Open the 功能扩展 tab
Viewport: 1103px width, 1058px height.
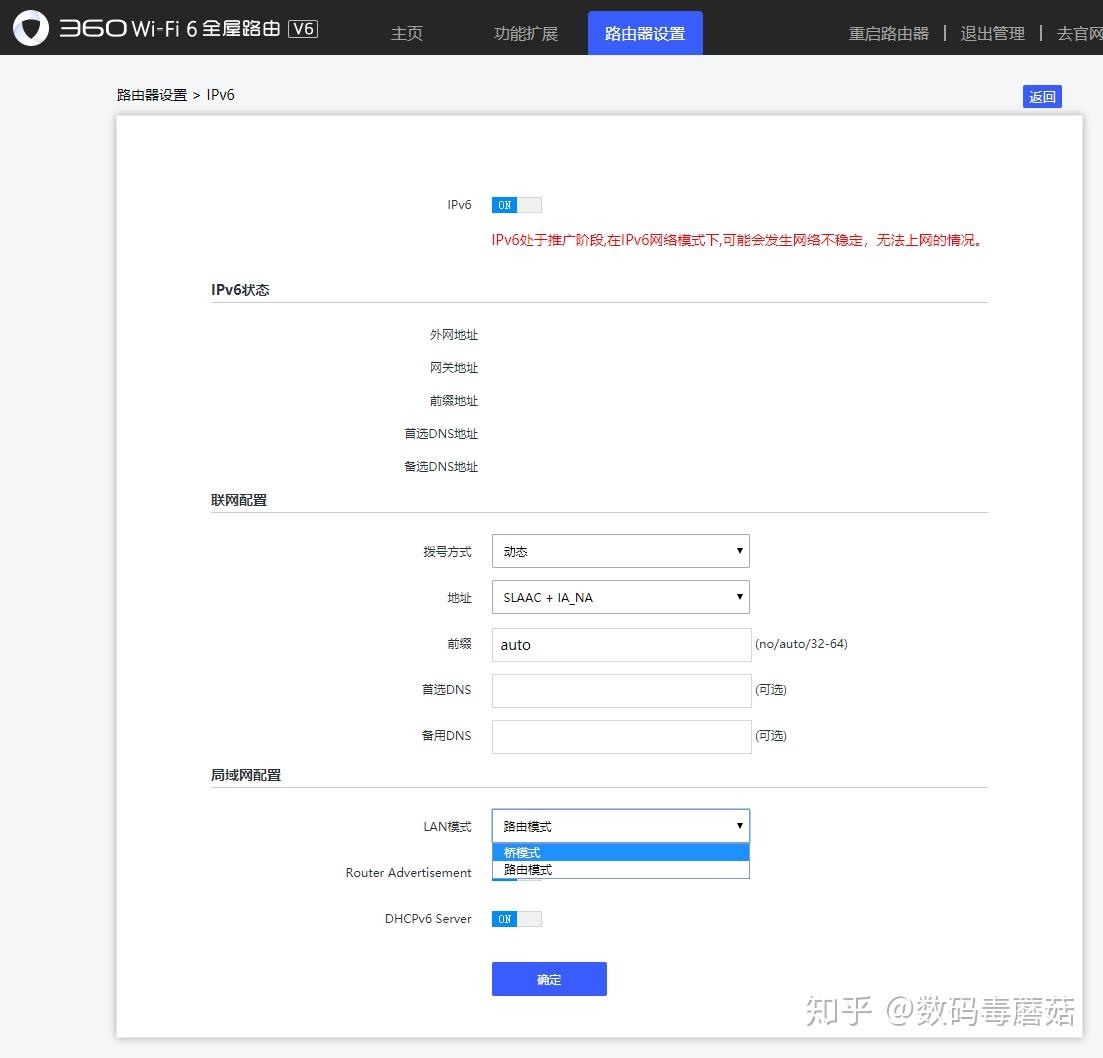click(525, 33)
